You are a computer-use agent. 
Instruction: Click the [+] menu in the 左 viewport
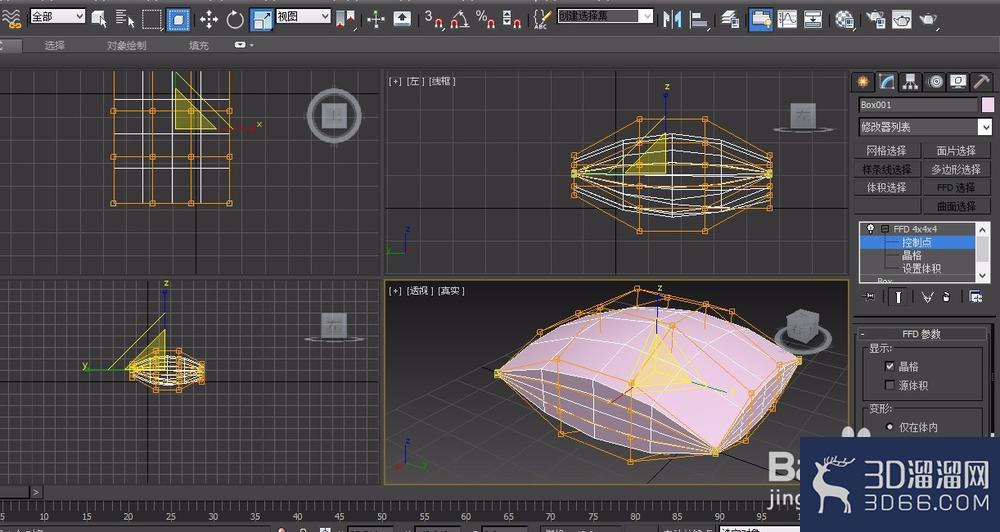pyautogui.click(x=395, y=81)
